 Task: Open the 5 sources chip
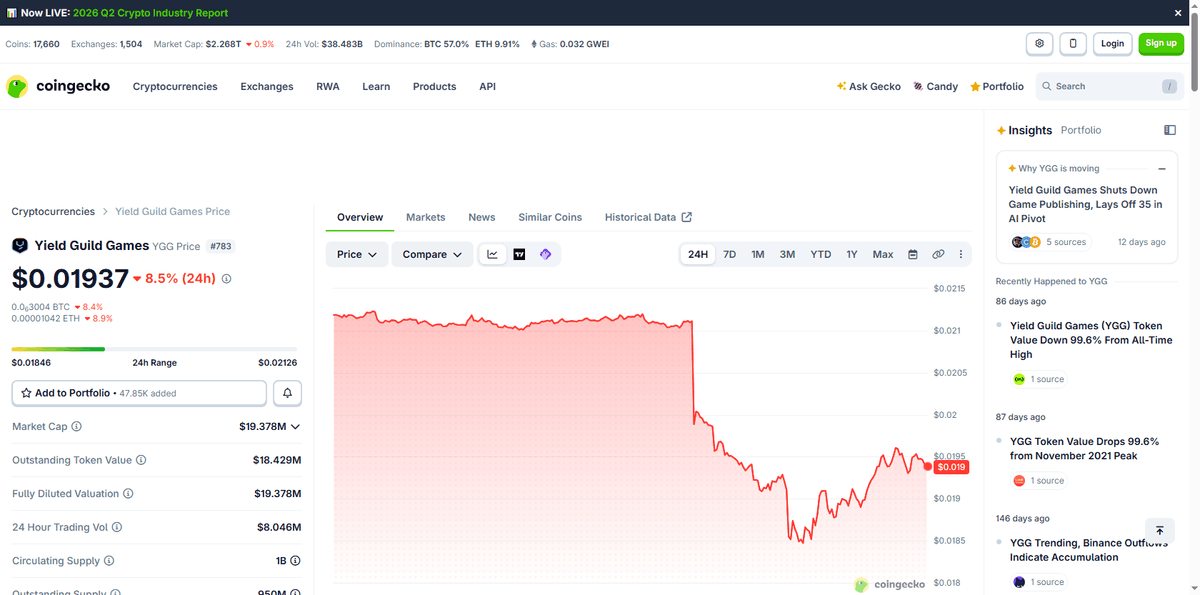point(1049,242)
